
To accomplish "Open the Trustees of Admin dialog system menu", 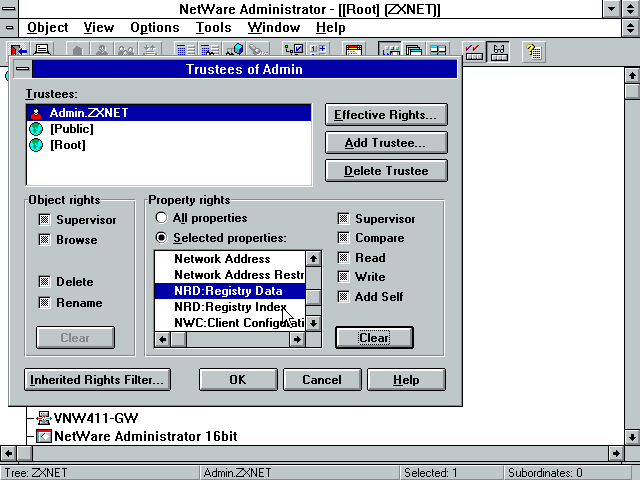I will pos(22,69).
